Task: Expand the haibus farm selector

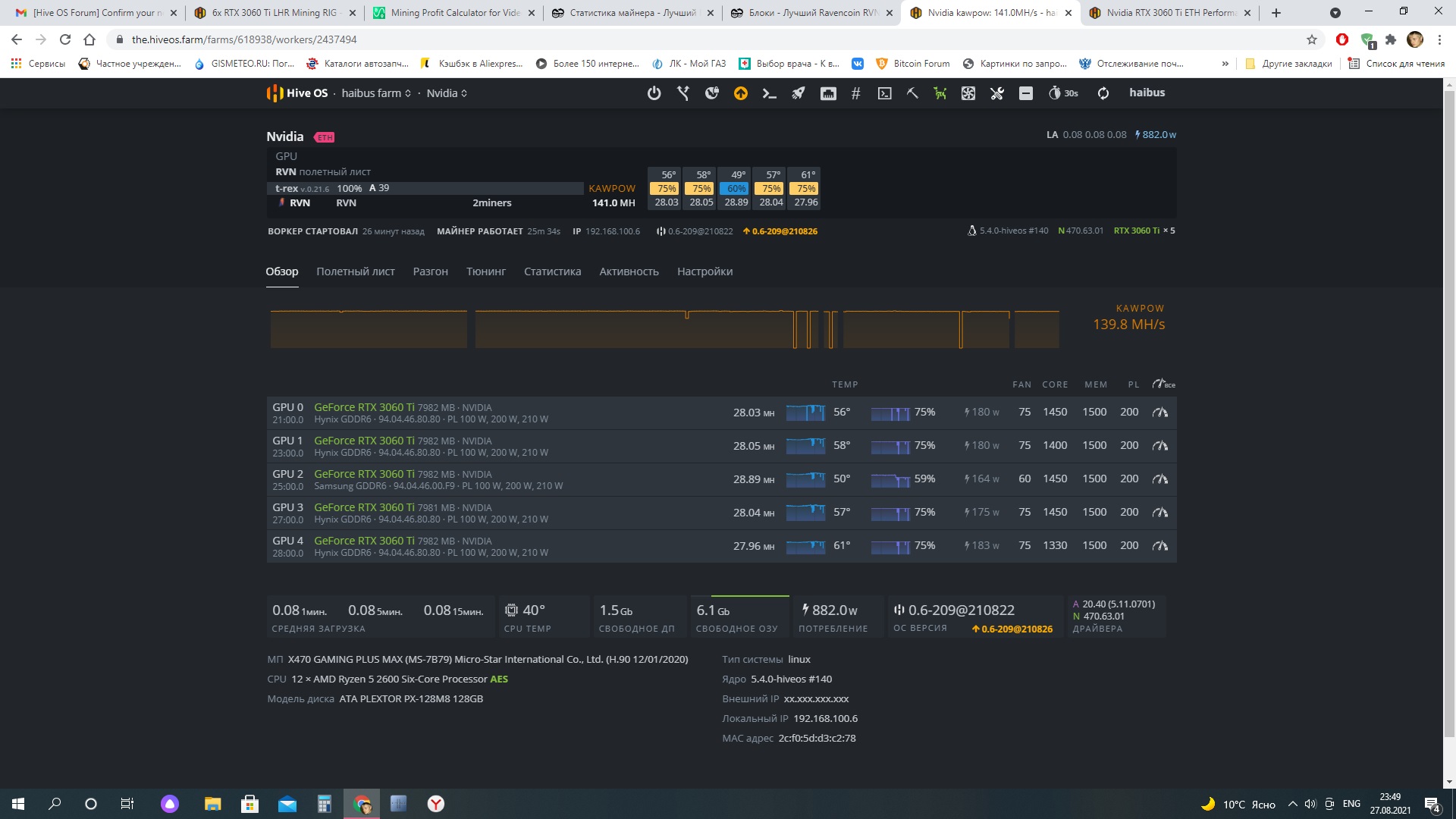Action: (x=376, y=93)
